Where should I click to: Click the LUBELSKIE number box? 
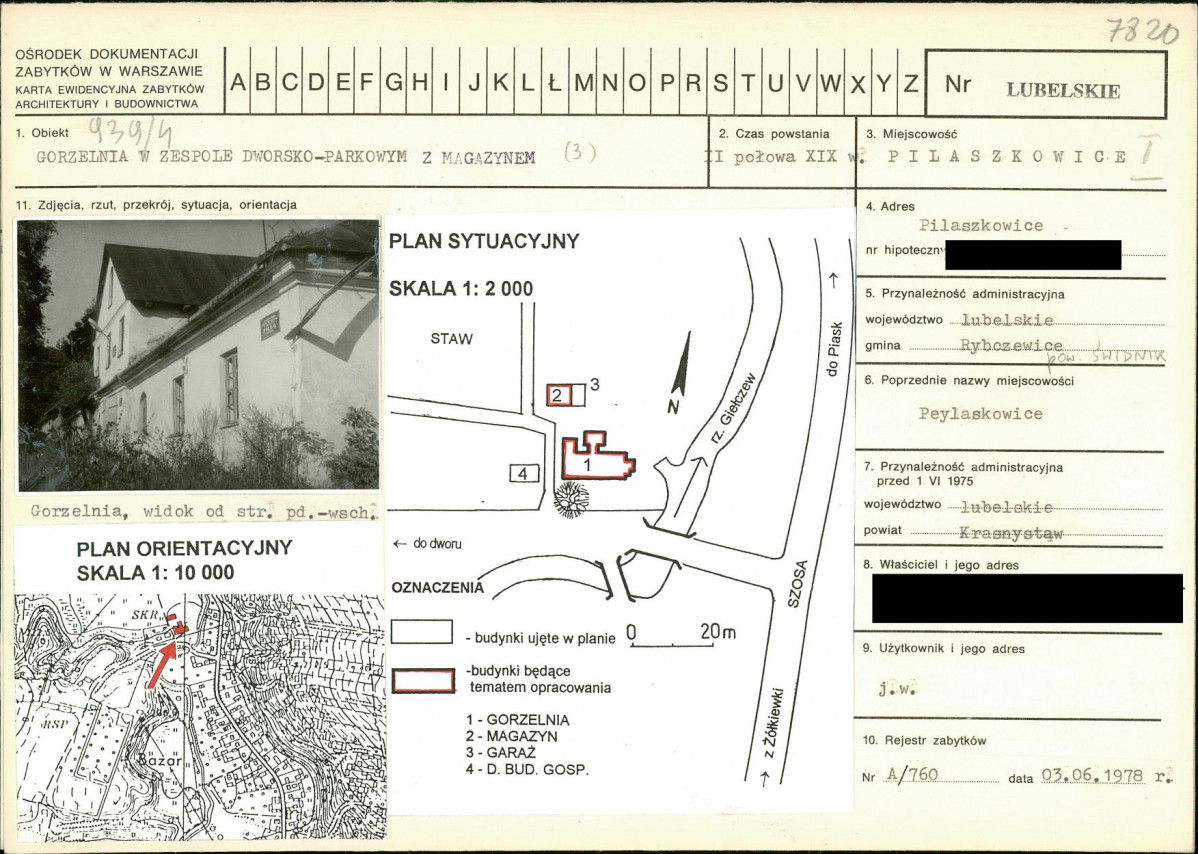1046,84
